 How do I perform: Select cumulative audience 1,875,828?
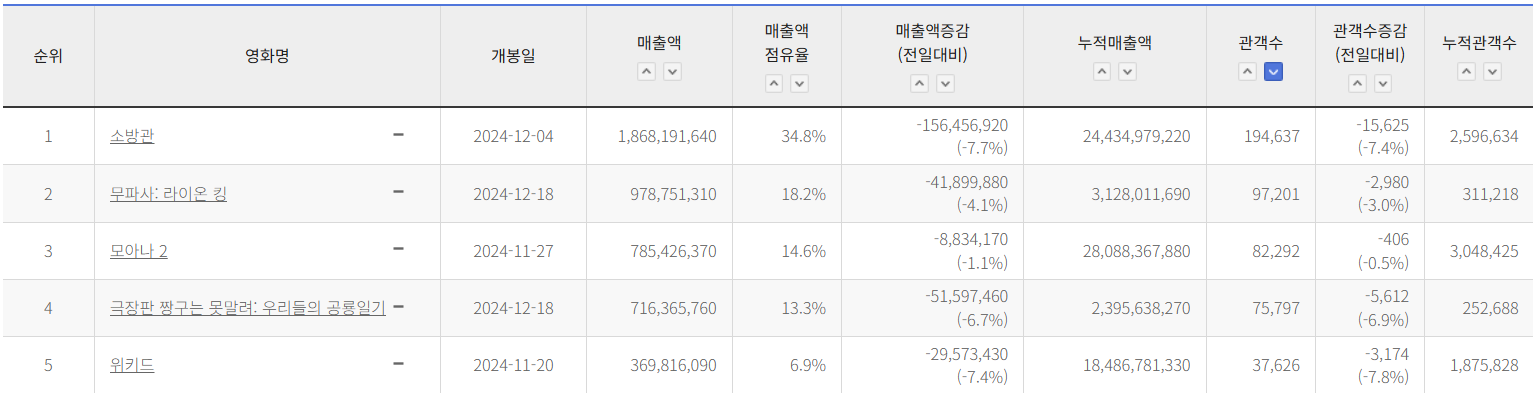pos(1484,366)
